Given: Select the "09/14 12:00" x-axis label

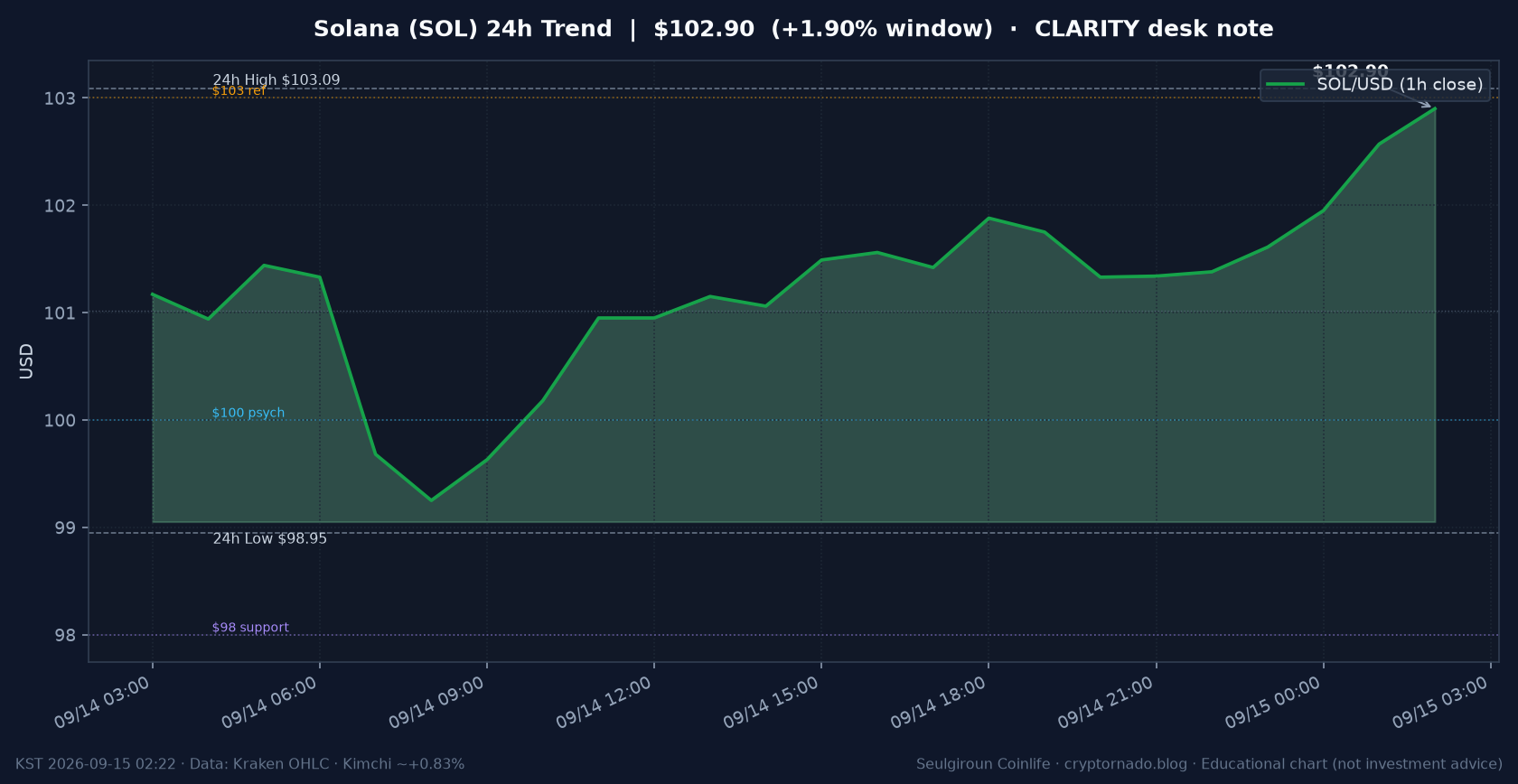Looking at the screenshot, I should pos(604,703).
